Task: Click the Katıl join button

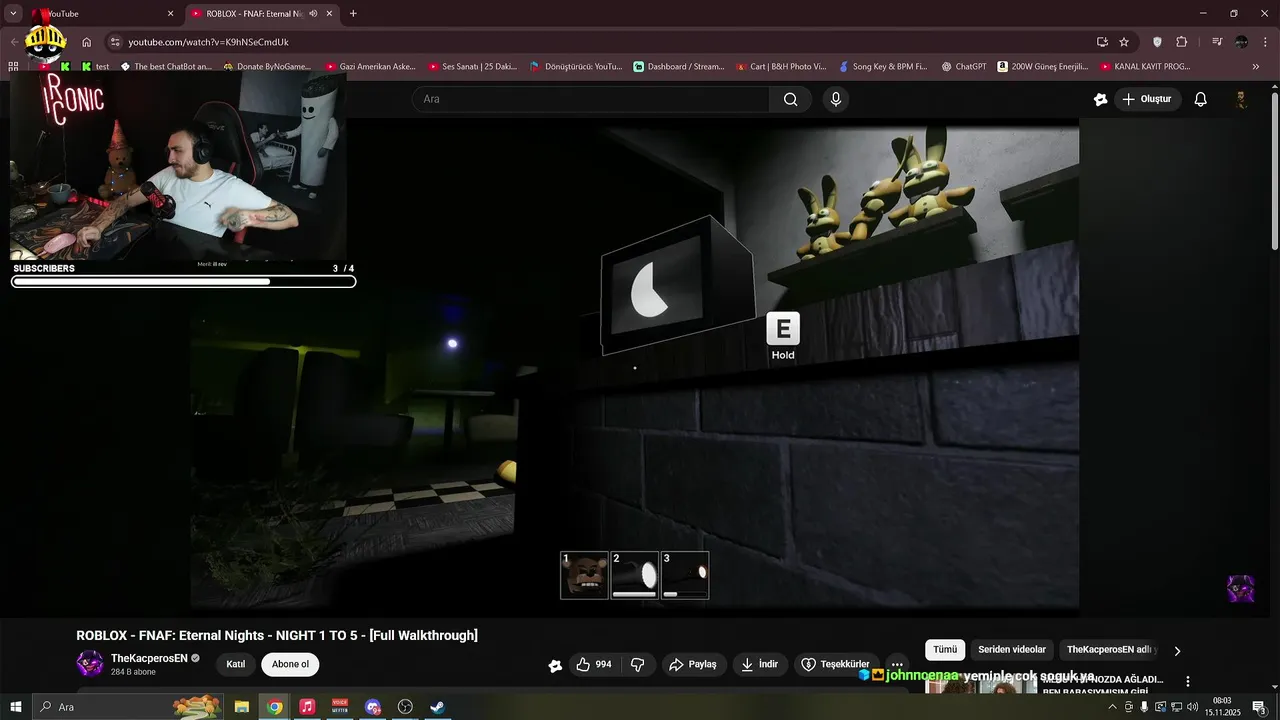Action: coord(236,664)
